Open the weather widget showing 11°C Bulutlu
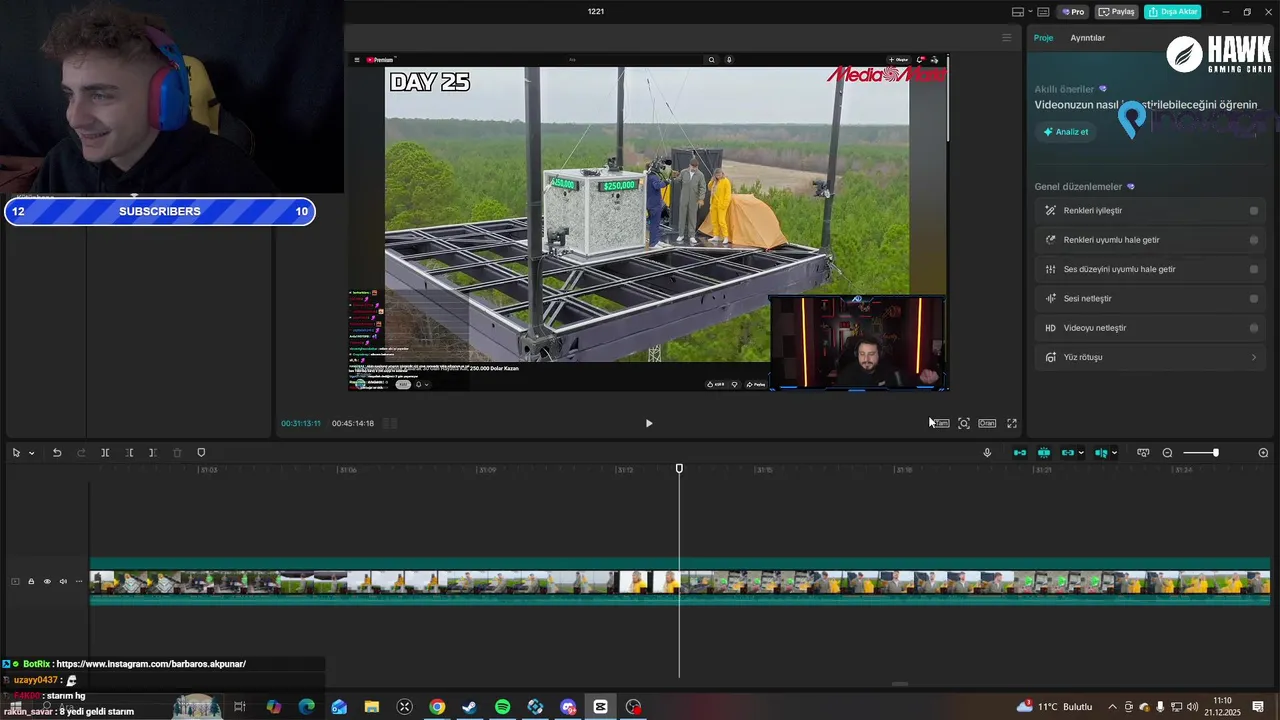Viewport: 1280px width, 720px height. pos(1054,707)
